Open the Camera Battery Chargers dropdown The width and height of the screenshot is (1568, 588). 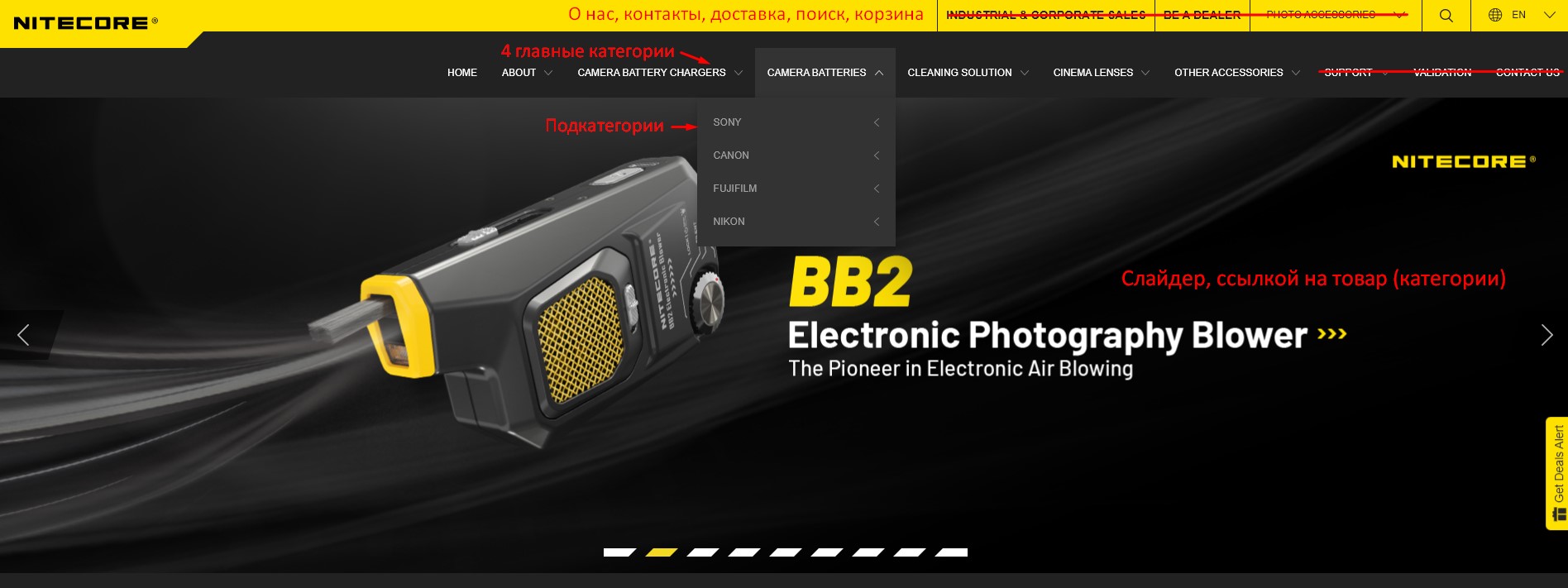659,73
